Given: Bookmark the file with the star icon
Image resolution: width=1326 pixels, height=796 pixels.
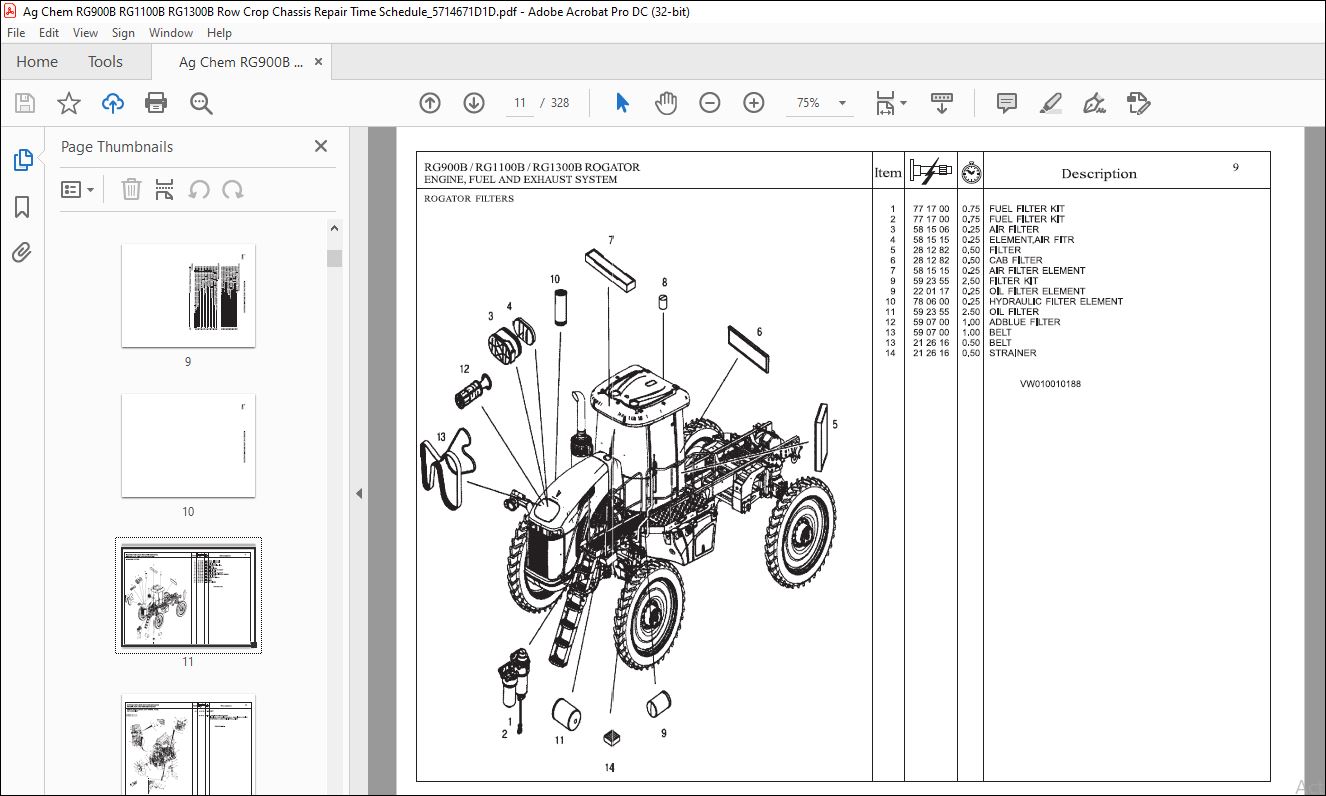Looking at the screenshot, I should 68,103.
